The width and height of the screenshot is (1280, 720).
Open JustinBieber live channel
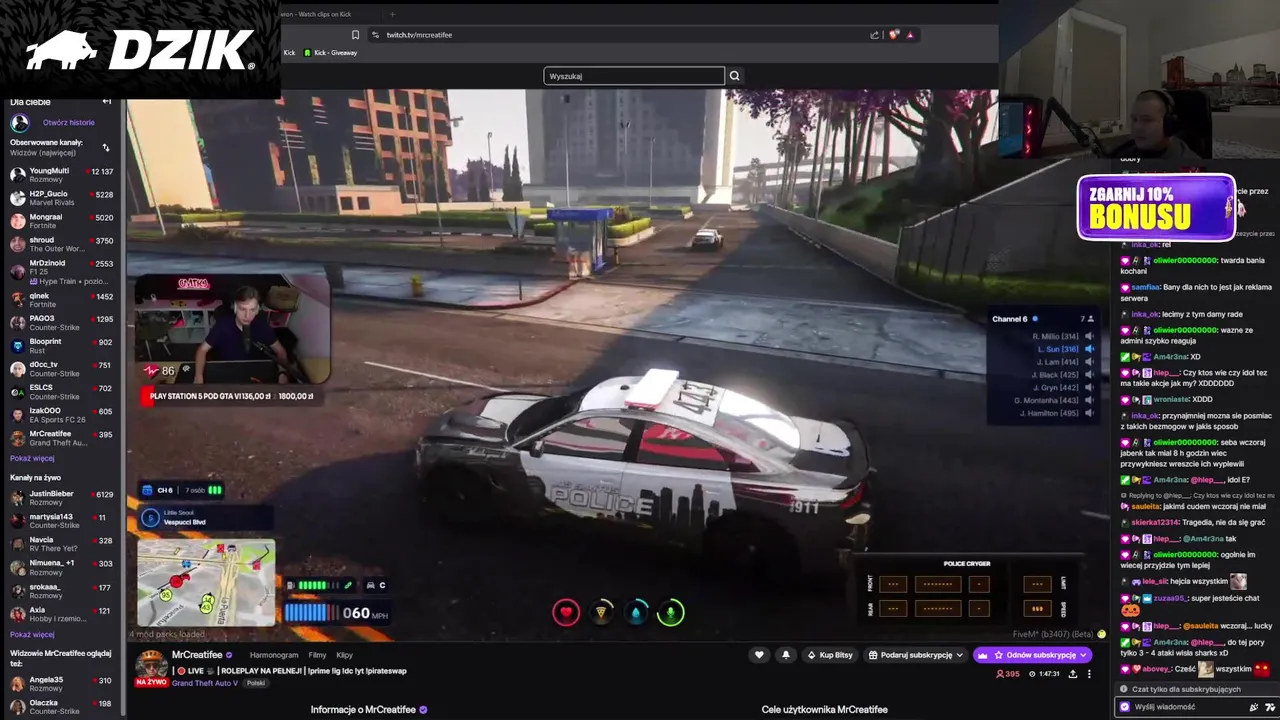62,498
